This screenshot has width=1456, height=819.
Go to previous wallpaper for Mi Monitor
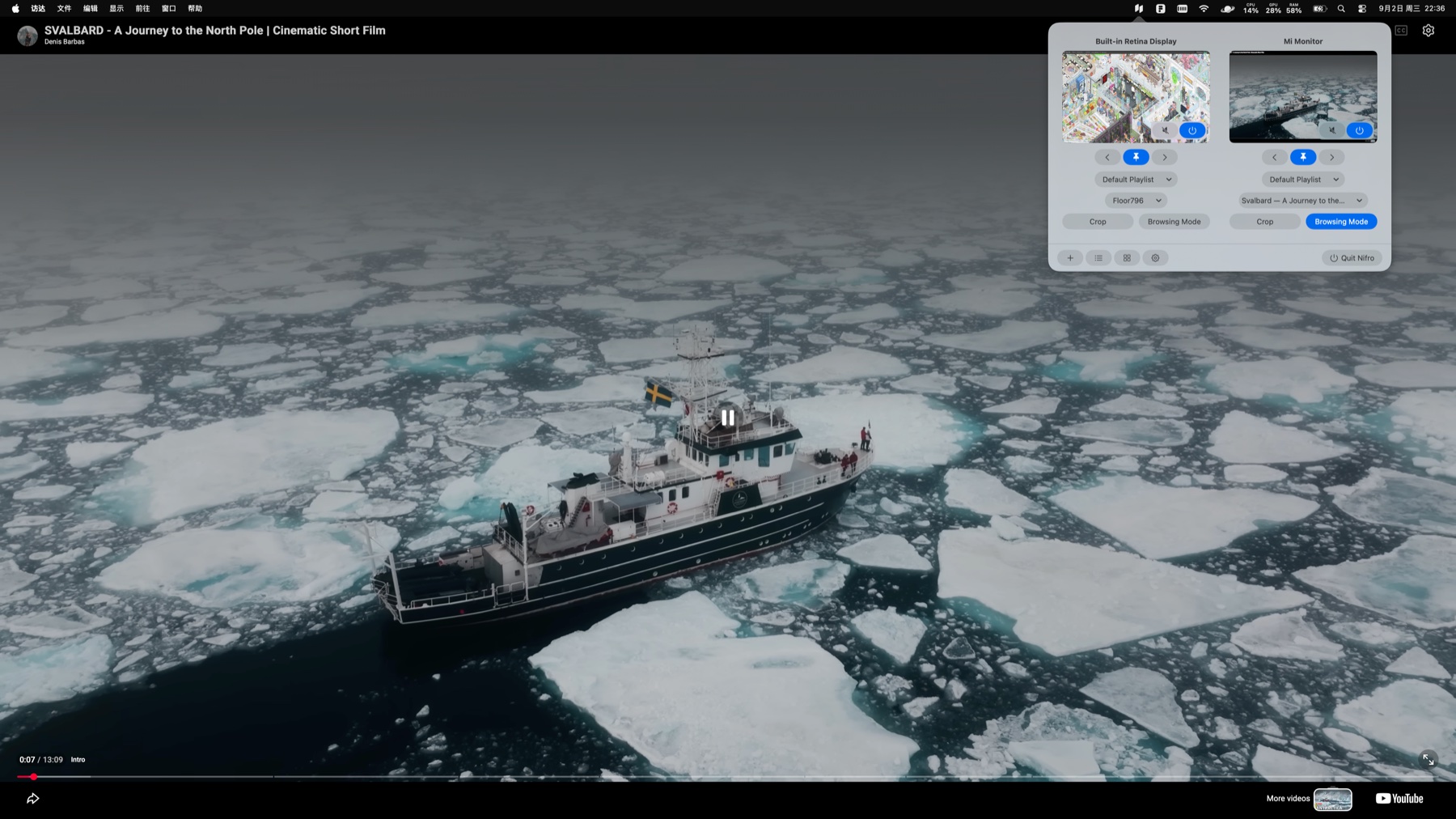coord(1274,157)
